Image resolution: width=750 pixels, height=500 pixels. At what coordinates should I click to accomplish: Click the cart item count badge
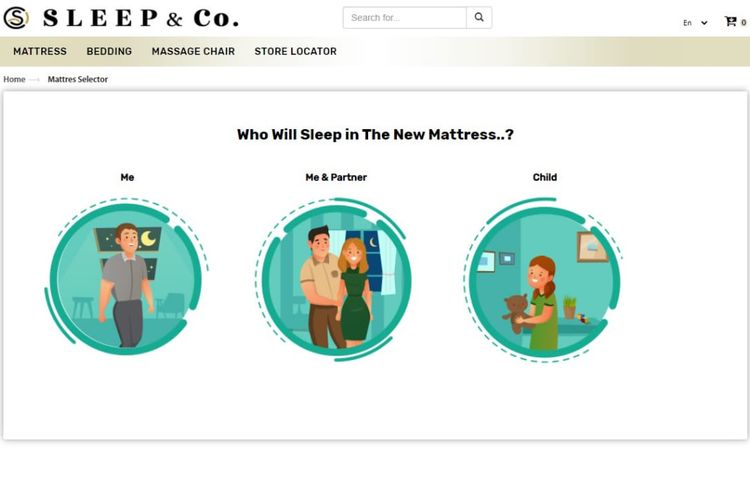coord(743,22)
